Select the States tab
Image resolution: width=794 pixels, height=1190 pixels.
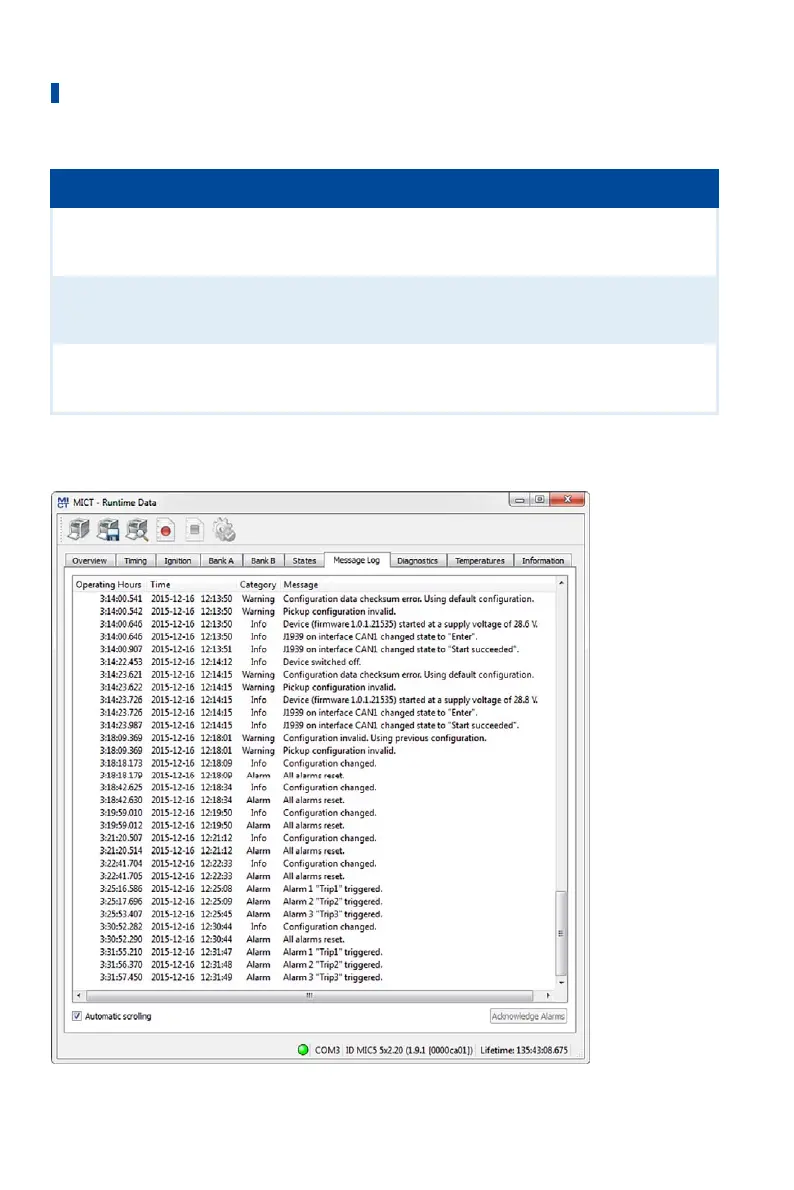click(x=304, y=561)
